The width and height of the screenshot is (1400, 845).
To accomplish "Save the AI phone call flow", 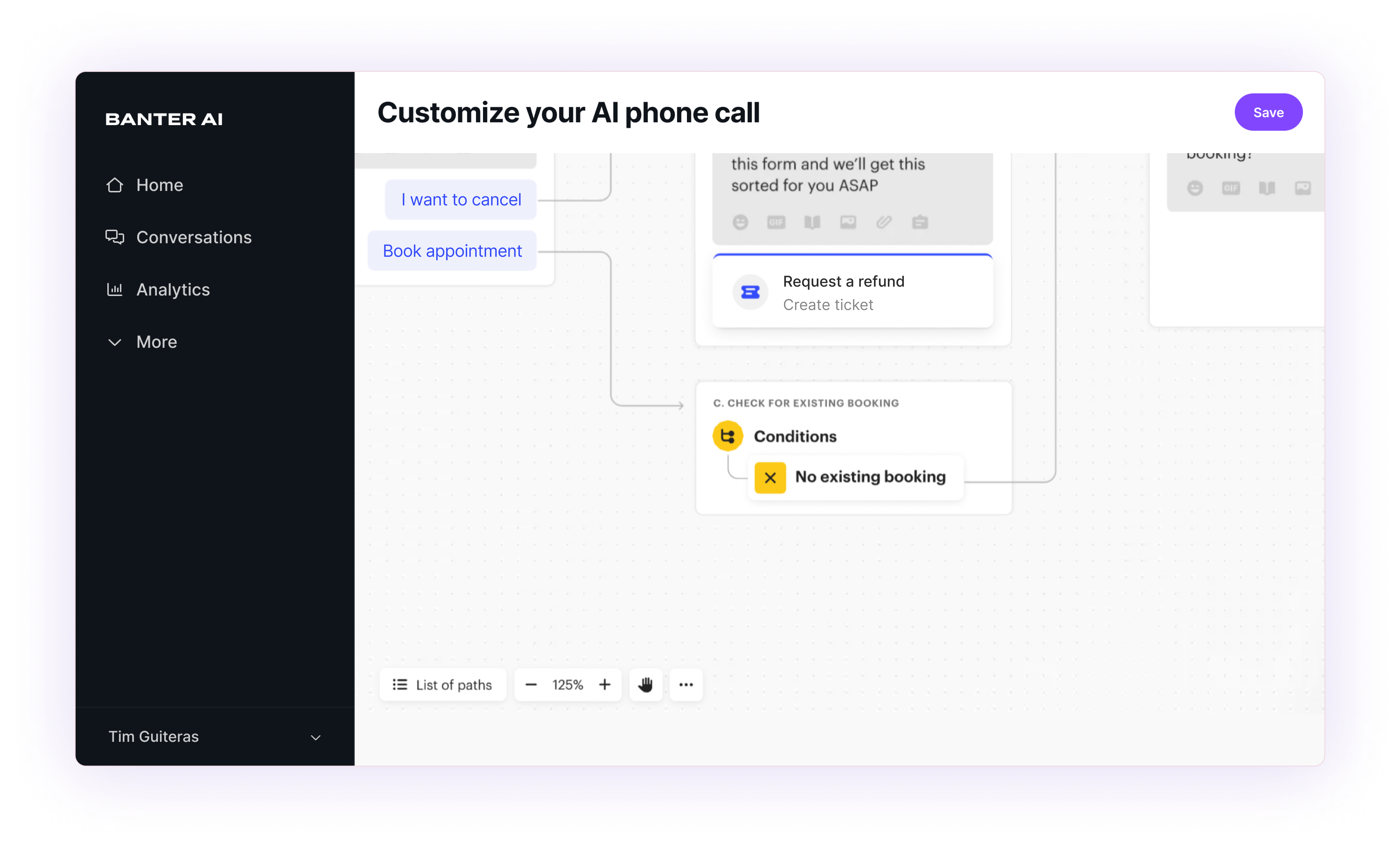I will coord(1268,113).
